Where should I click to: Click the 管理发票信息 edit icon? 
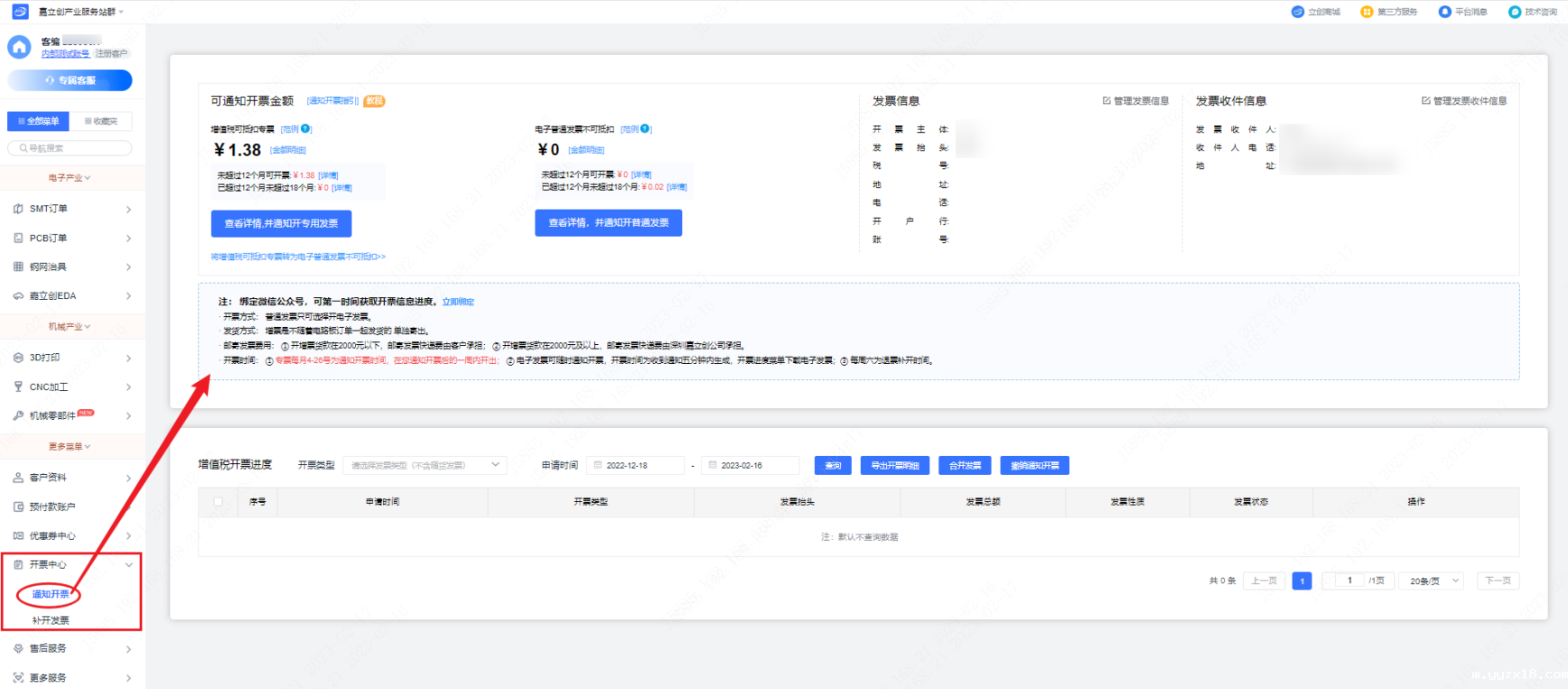pyautogui.click(x=1106, y=101)
